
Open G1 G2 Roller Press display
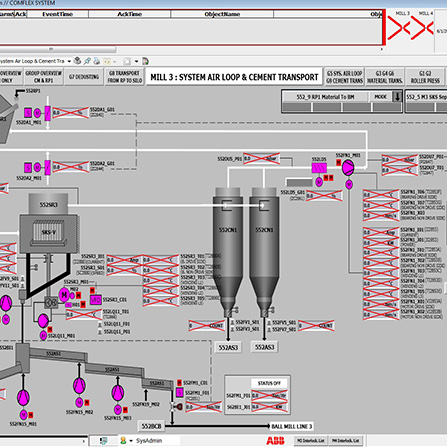(425, 77)
